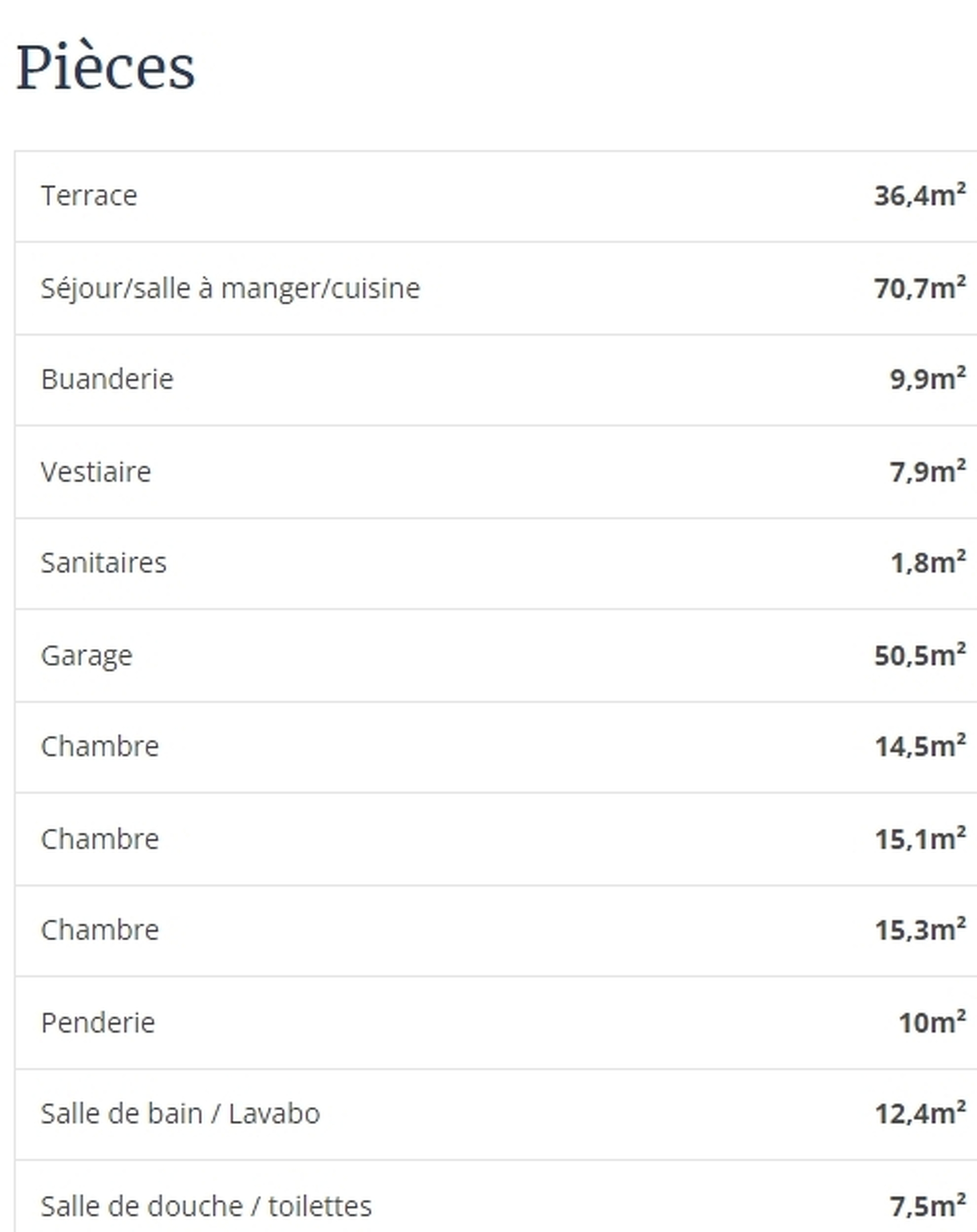Click the 15,1m² bedroom area value
This screenshot has width=977, height=1232.
point(921,839)
